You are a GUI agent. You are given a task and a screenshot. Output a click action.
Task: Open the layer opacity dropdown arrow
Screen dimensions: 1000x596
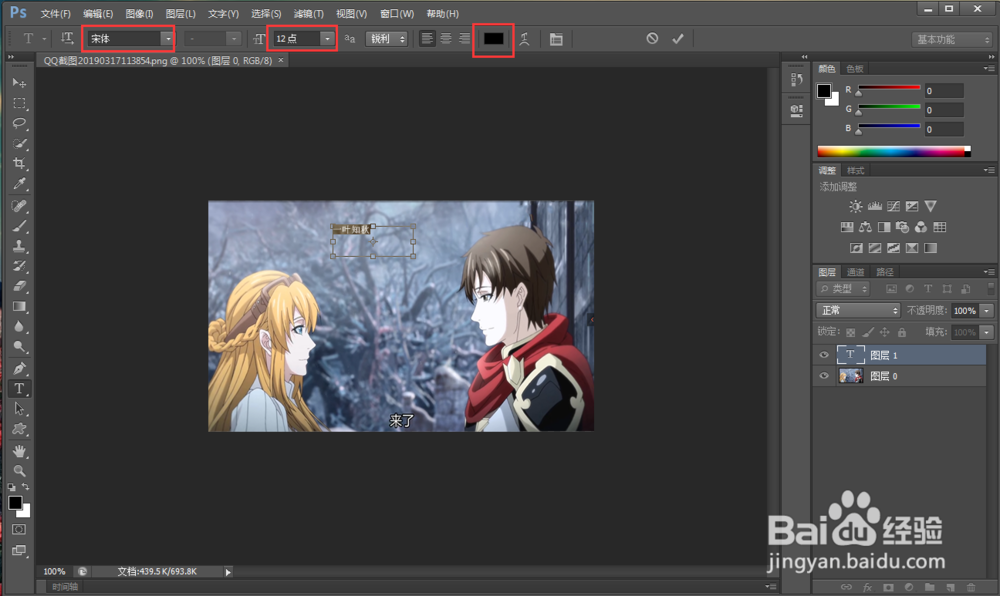[x=987, y=310]
